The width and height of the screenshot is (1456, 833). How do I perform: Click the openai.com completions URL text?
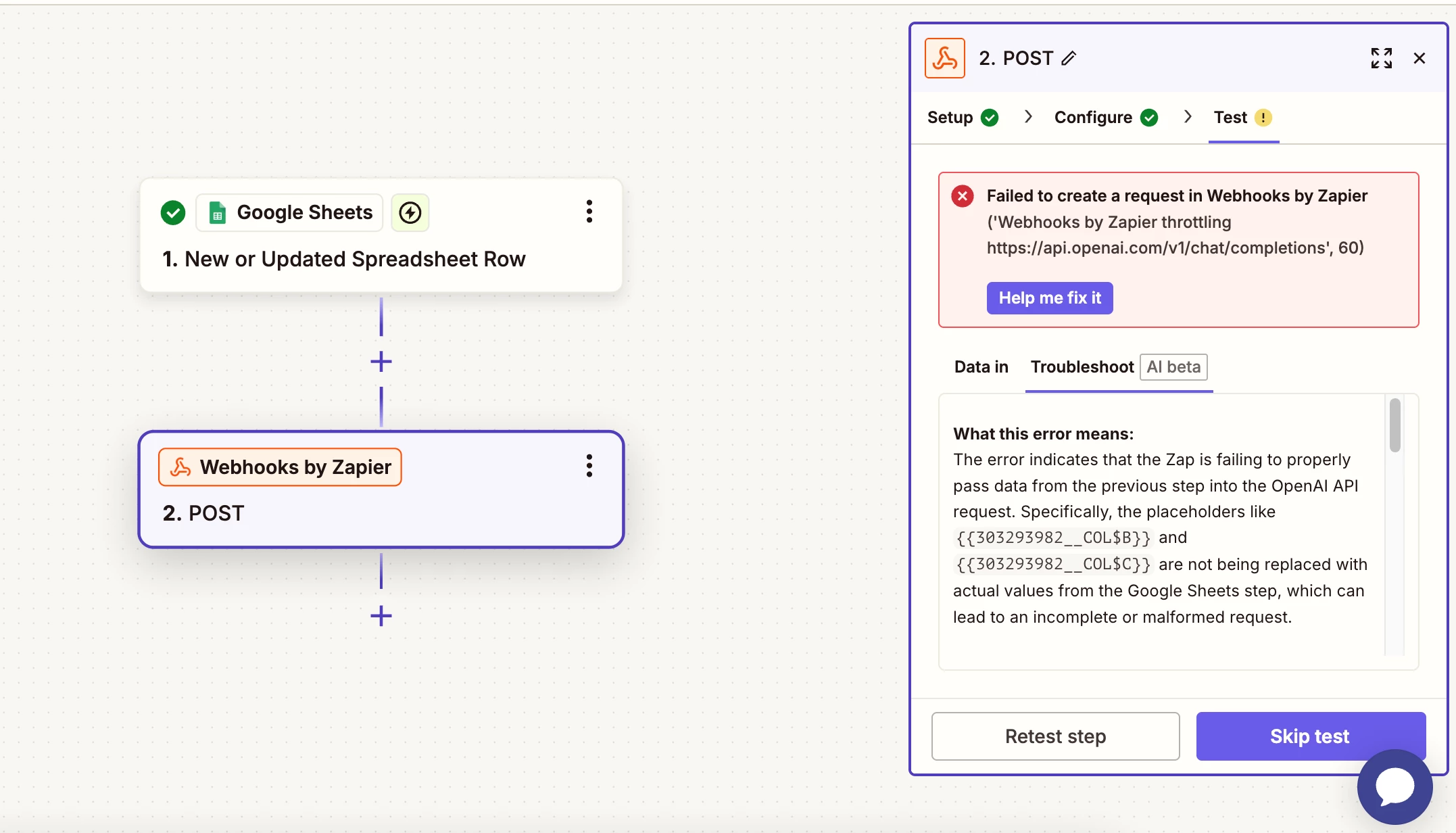(1157, 248)
